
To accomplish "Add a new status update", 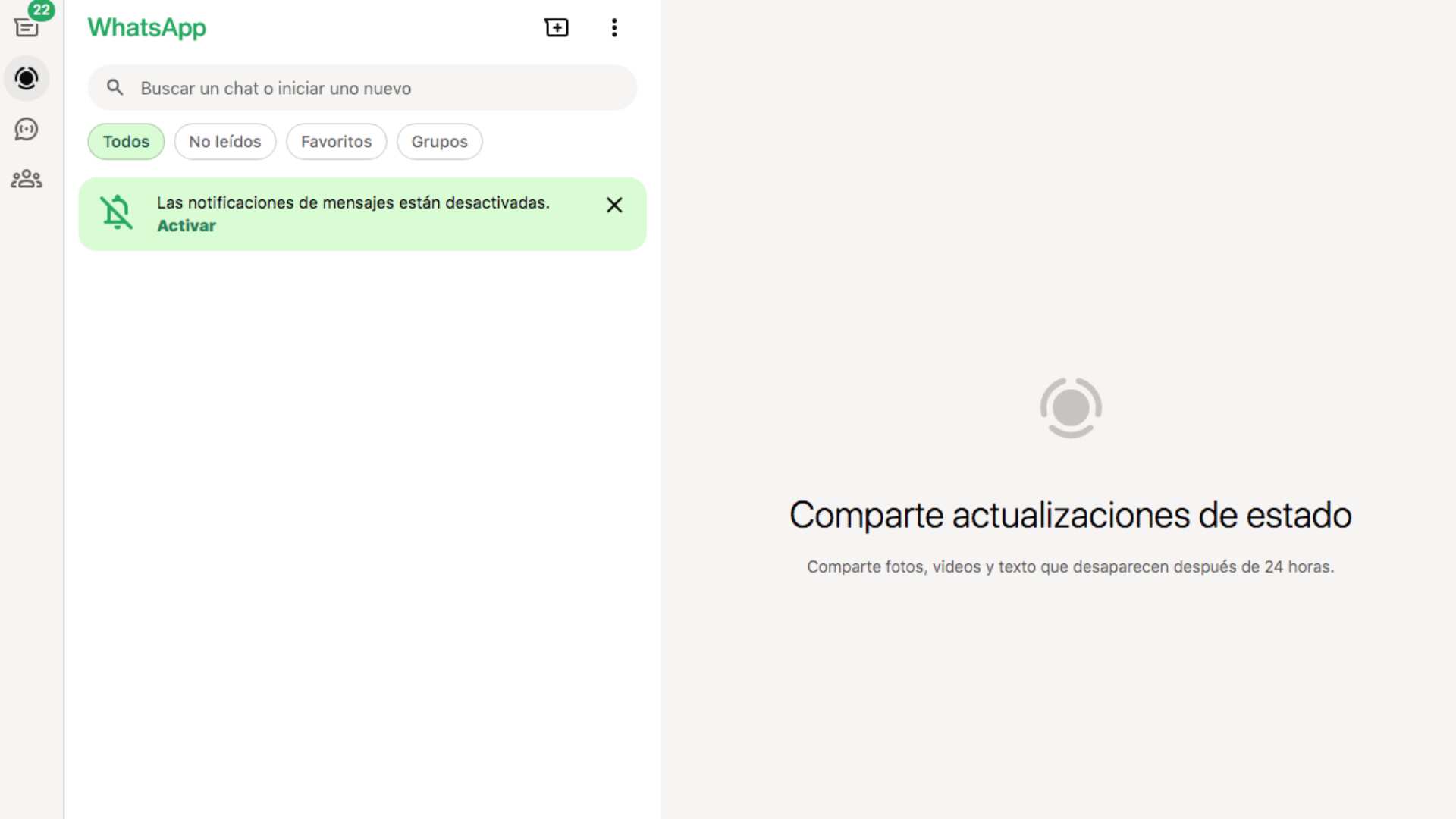I will [557, 27].
